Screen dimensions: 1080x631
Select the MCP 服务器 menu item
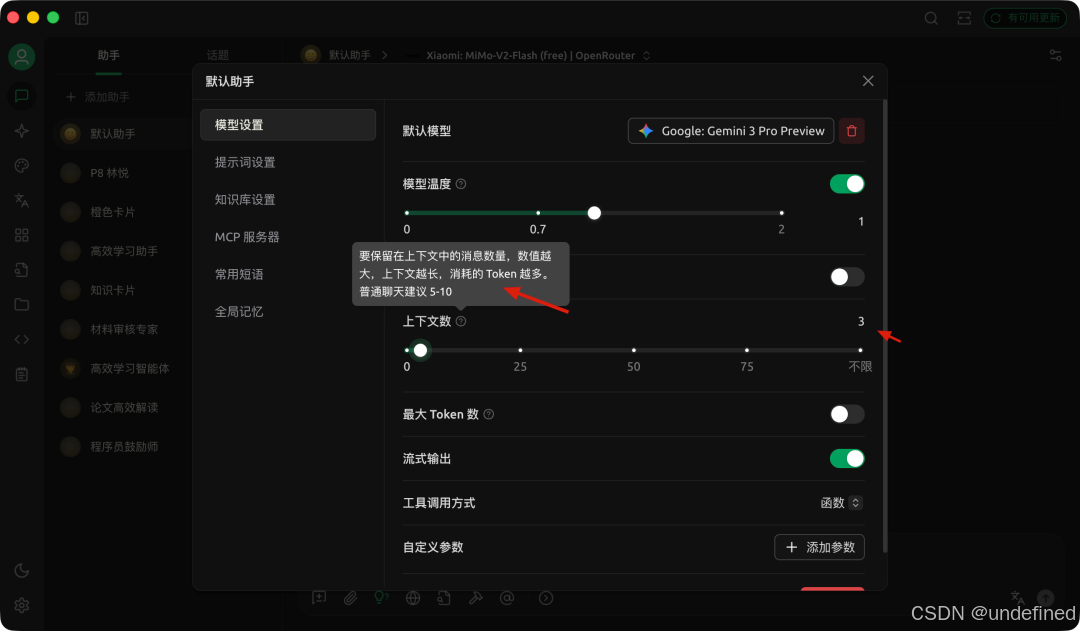click(288, 237)
